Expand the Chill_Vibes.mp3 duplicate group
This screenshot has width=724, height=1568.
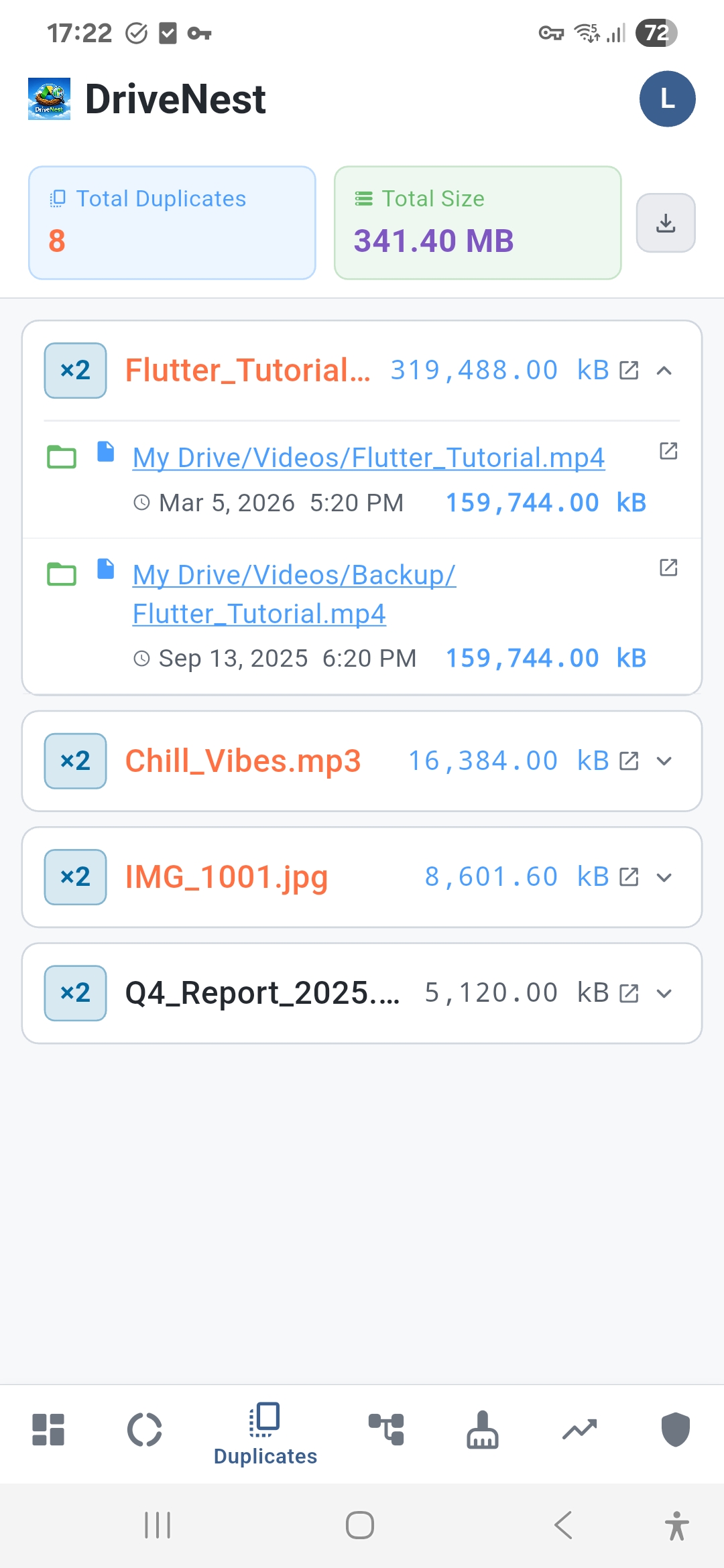(664, 761)
